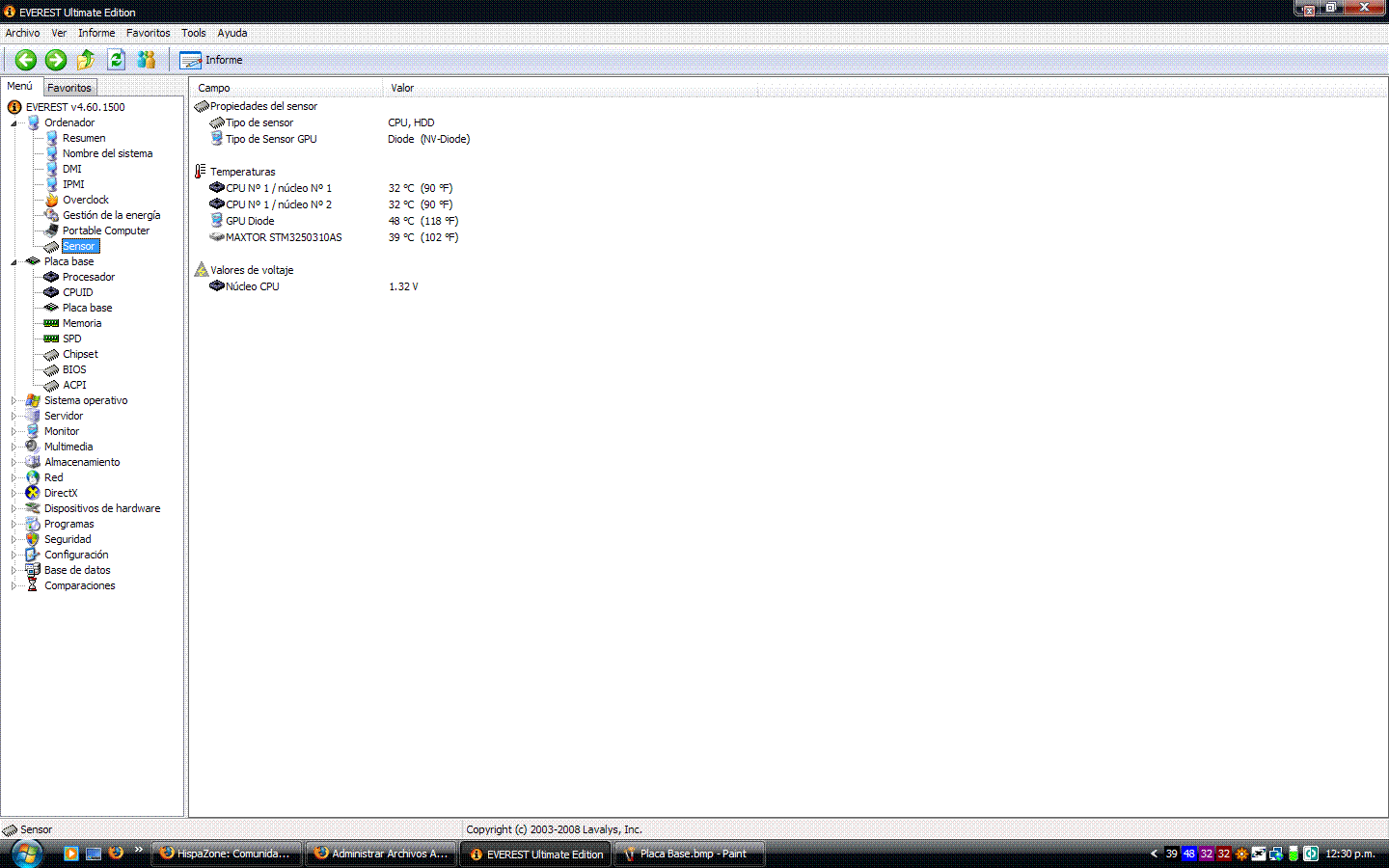Image resolution: width=1389 pixels, height=868 pixels.
Task: Open the Informe report button
Action: [x=211, y=60]
